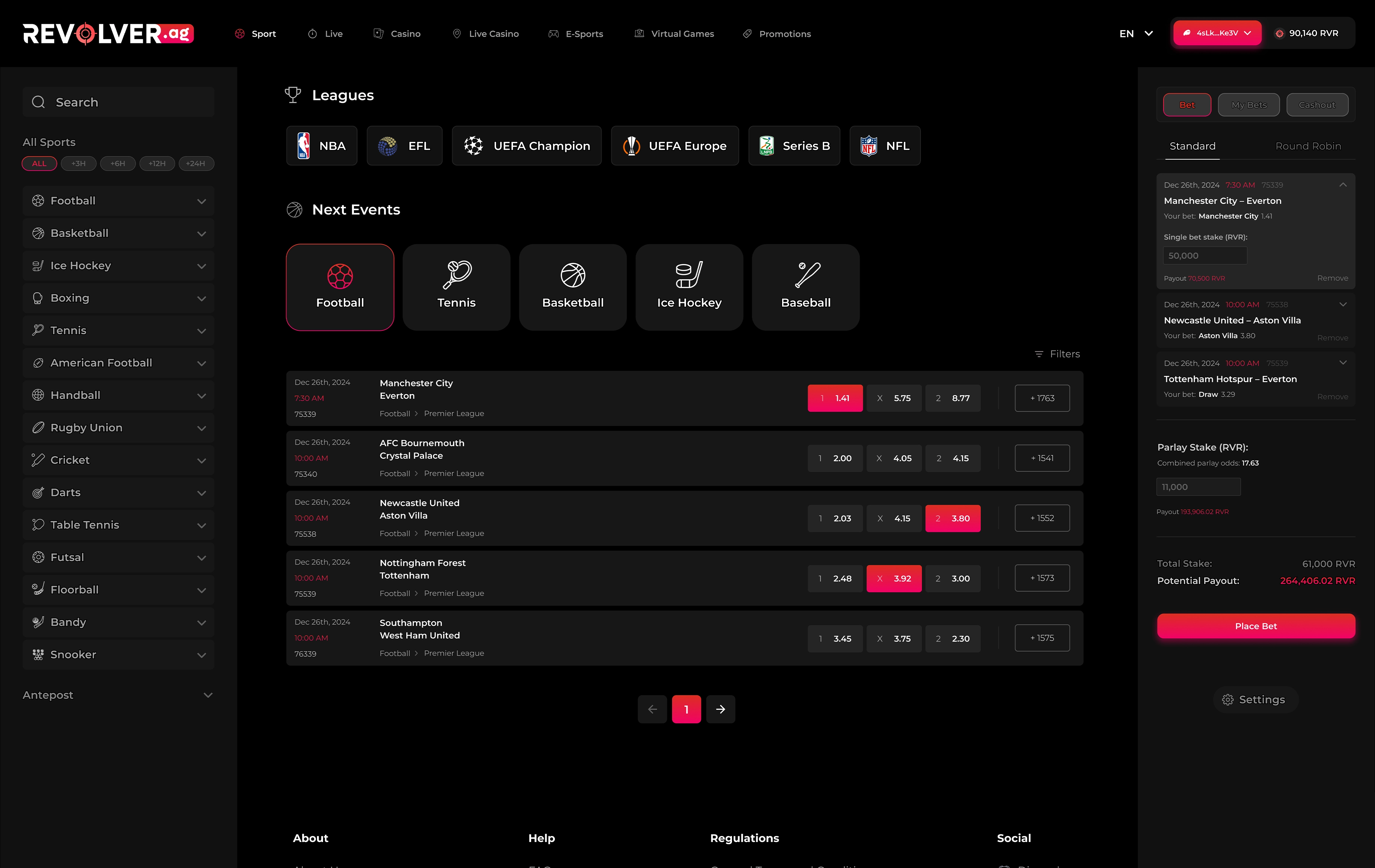
Task: Open the NFL league shield logo
Action: 869,146
